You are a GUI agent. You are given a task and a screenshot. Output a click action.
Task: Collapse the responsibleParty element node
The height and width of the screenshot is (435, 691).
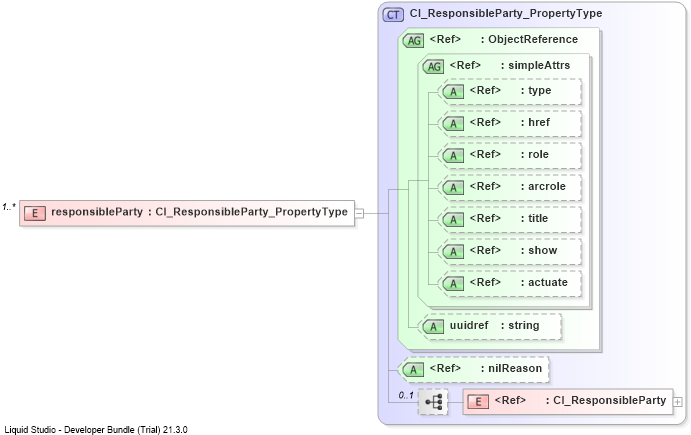pyautogui.click(x=360, y=213)
